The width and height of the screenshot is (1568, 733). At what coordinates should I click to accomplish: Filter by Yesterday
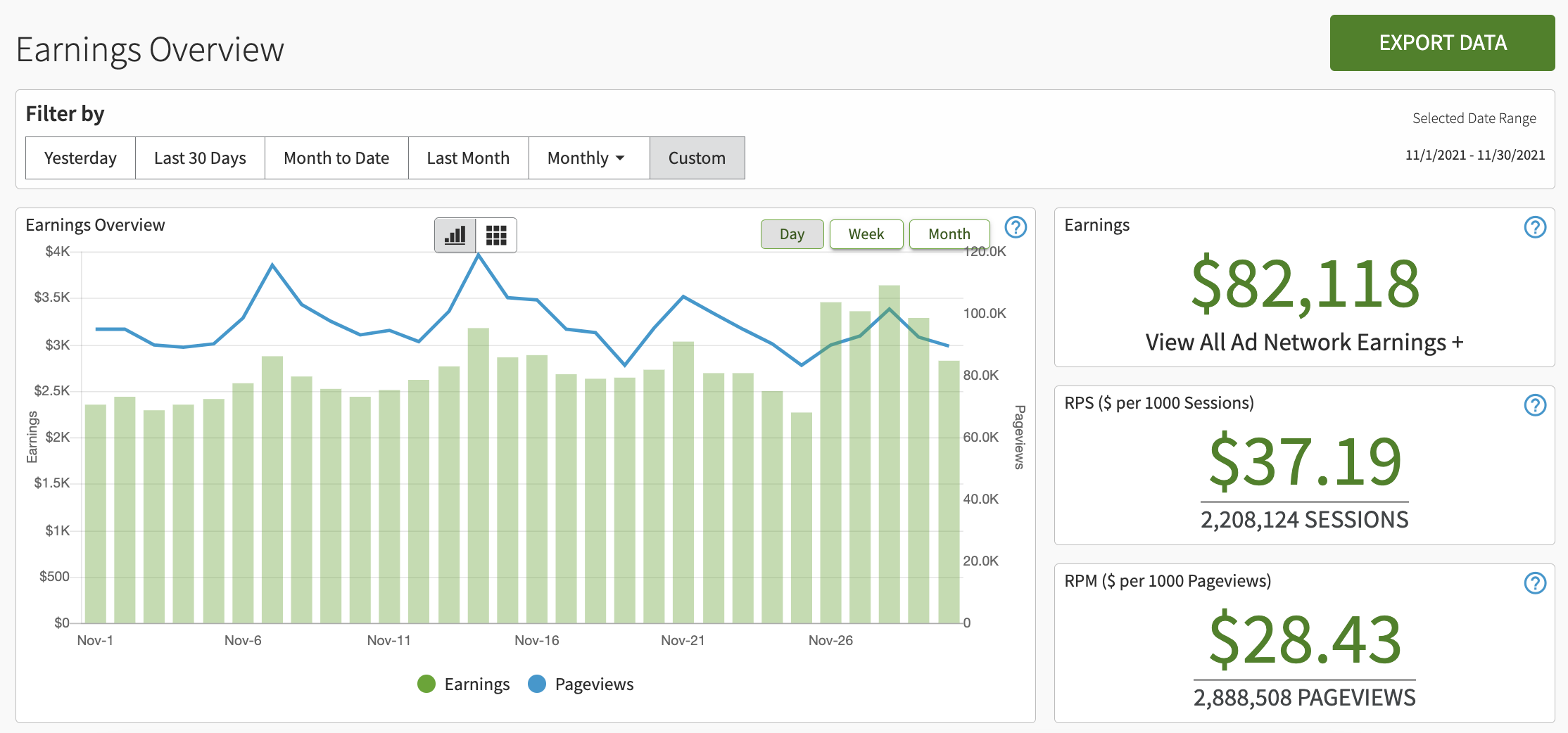pos(80,158)
